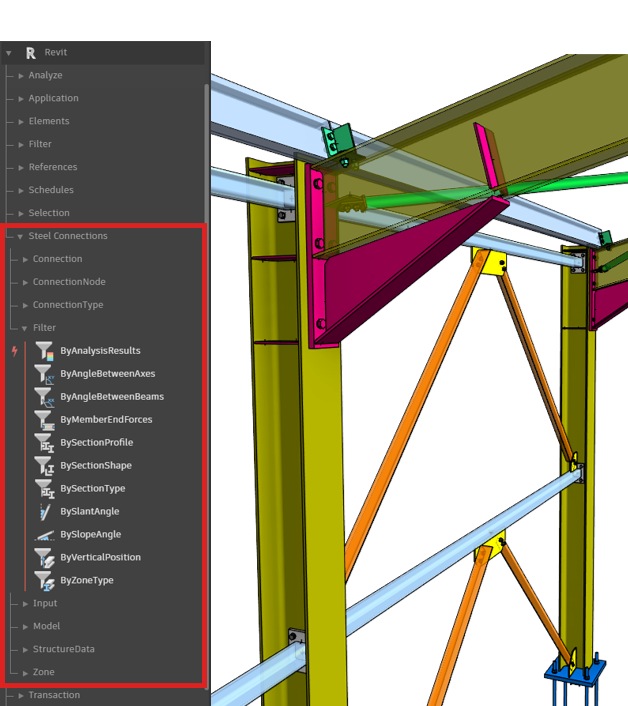Click the BySlantAngle node icon
This screenshot has height=706, width=628.
[45, 511]
